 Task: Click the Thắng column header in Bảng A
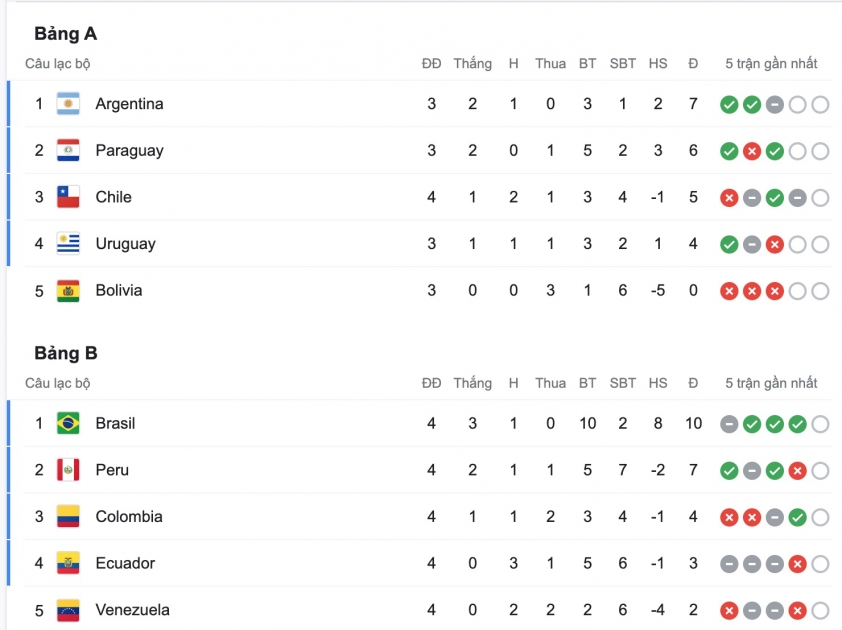click(x=472, y=64)
